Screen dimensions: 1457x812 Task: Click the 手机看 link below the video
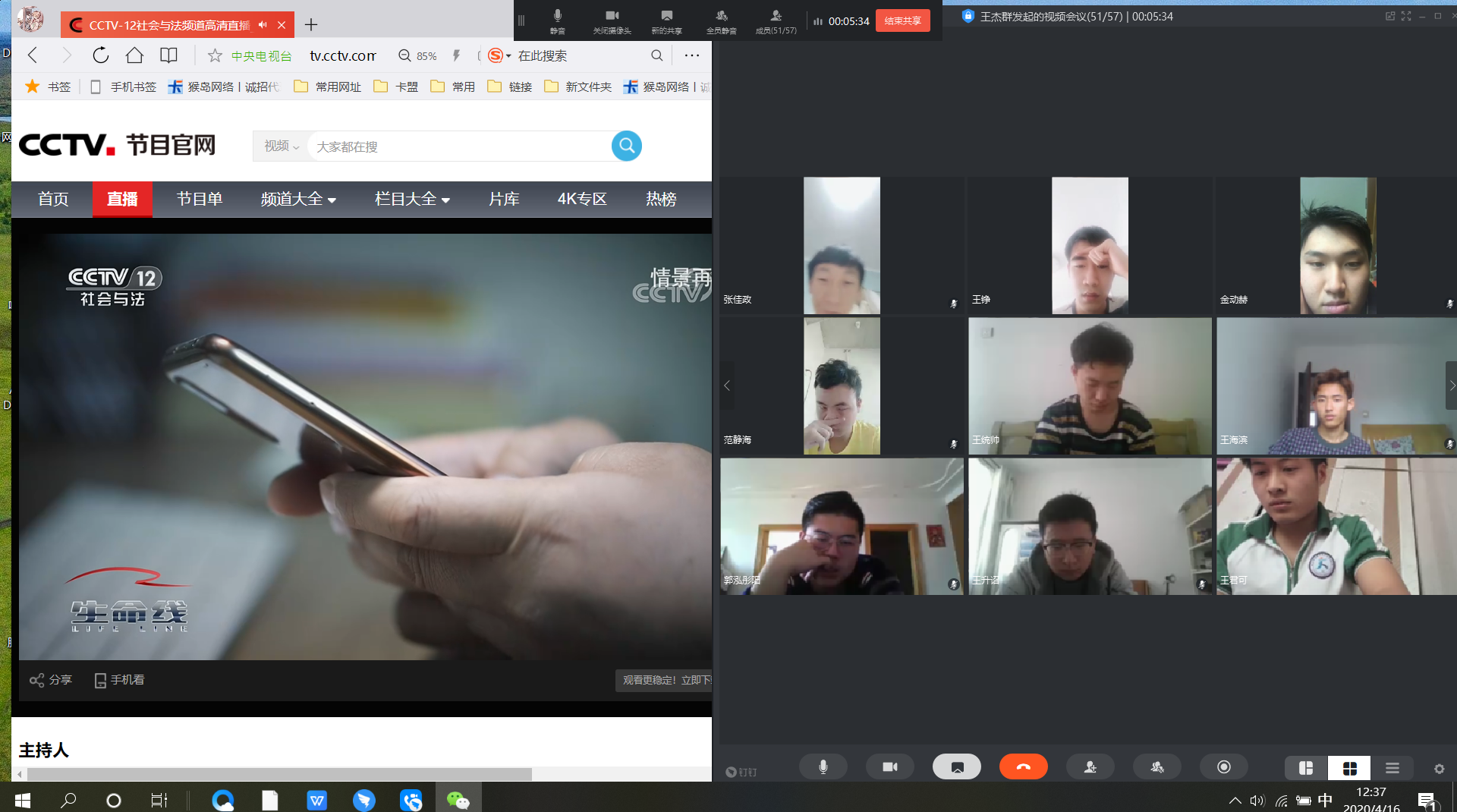tap(119, 680)
